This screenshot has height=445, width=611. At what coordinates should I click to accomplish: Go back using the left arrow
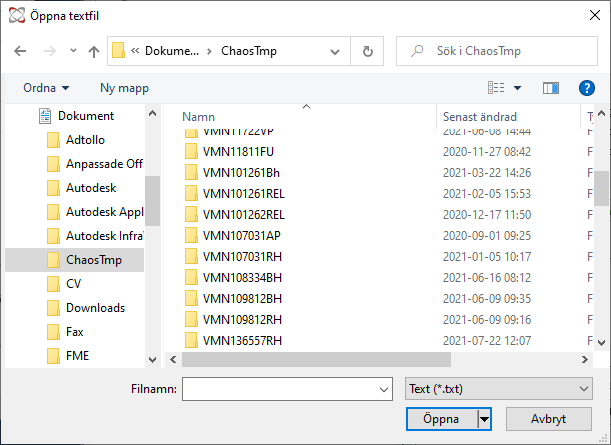[20, 51]
